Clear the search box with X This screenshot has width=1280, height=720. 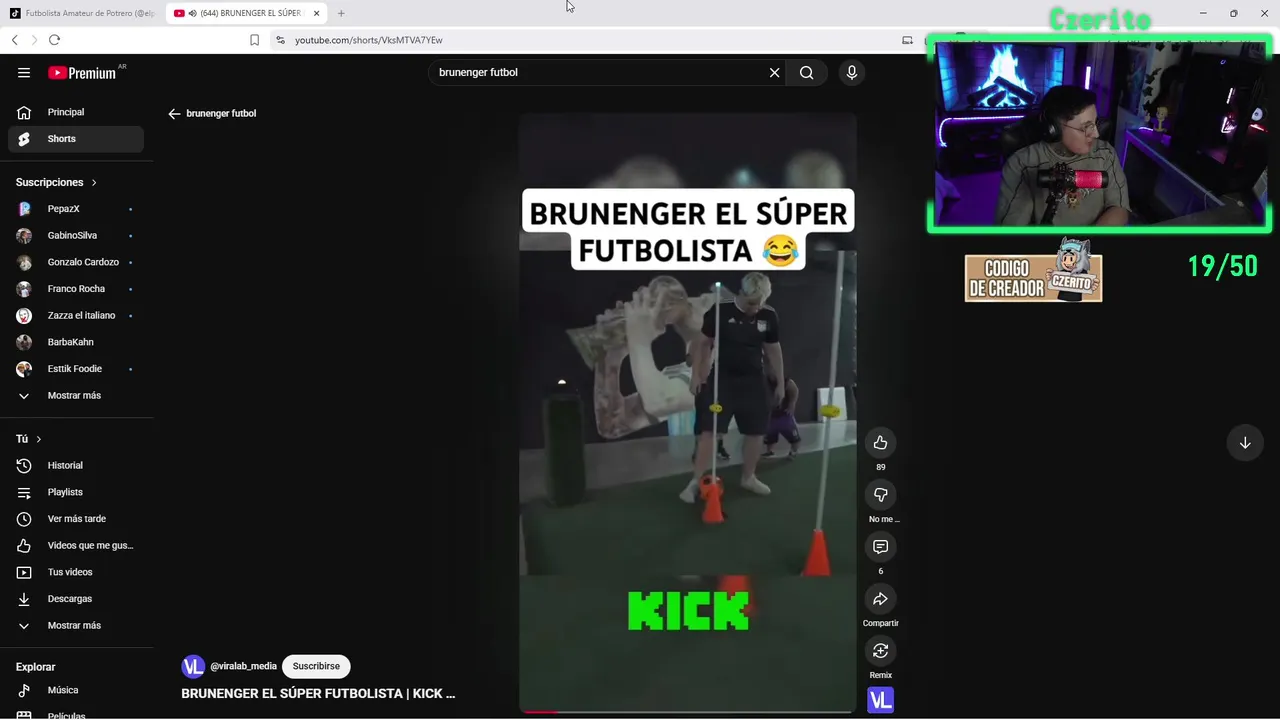774,72
